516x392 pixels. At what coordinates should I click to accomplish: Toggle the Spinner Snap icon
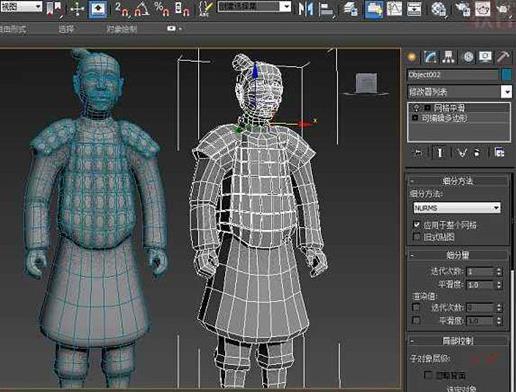[182, 9]
